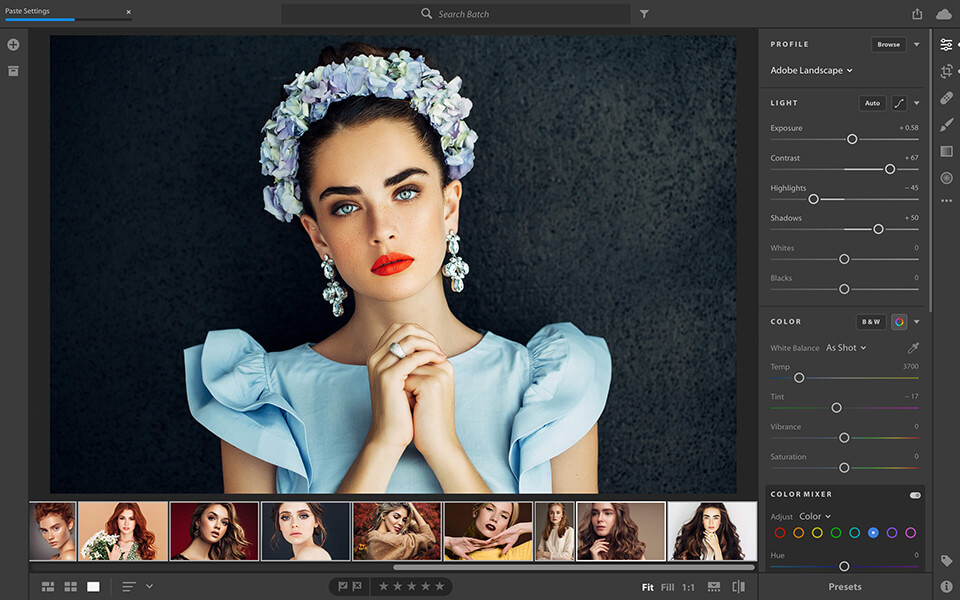Open the White Balance eyedropper

[913, 347]
